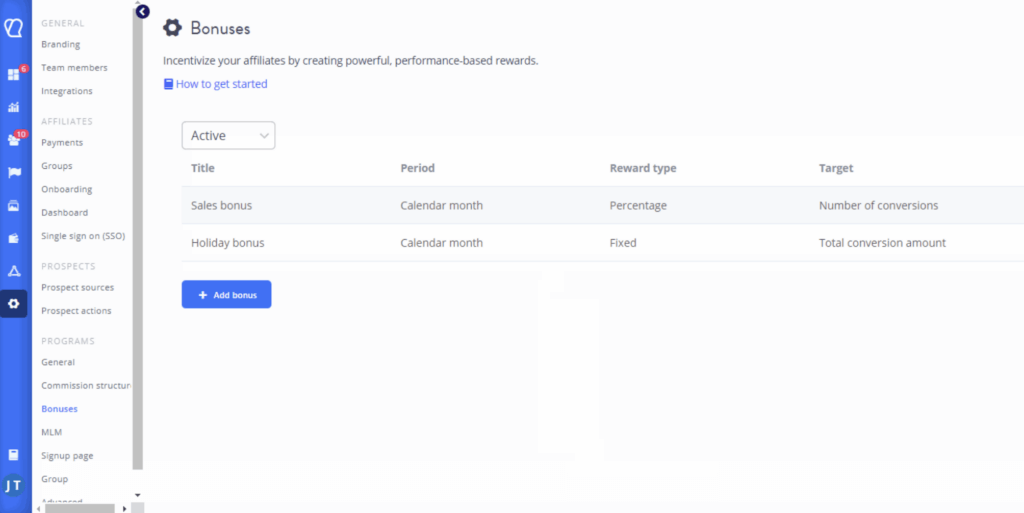Click Percentage in Sales bonus row

coord(639,206)
